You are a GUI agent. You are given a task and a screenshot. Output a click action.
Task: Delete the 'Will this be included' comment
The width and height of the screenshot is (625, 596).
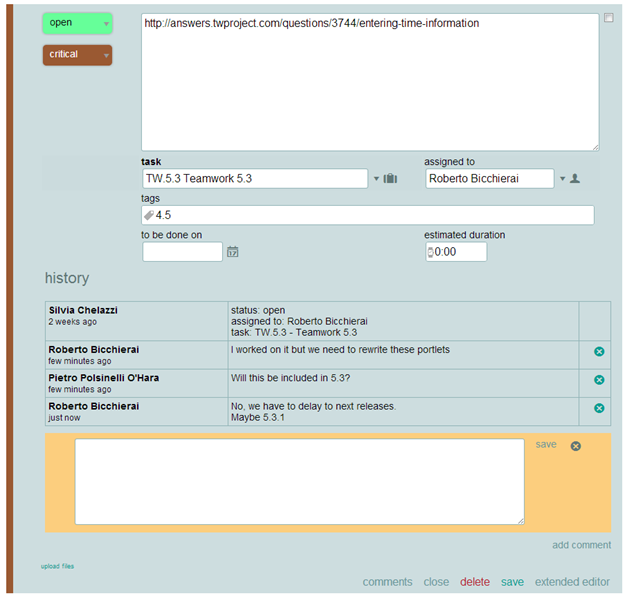(599, 380)
